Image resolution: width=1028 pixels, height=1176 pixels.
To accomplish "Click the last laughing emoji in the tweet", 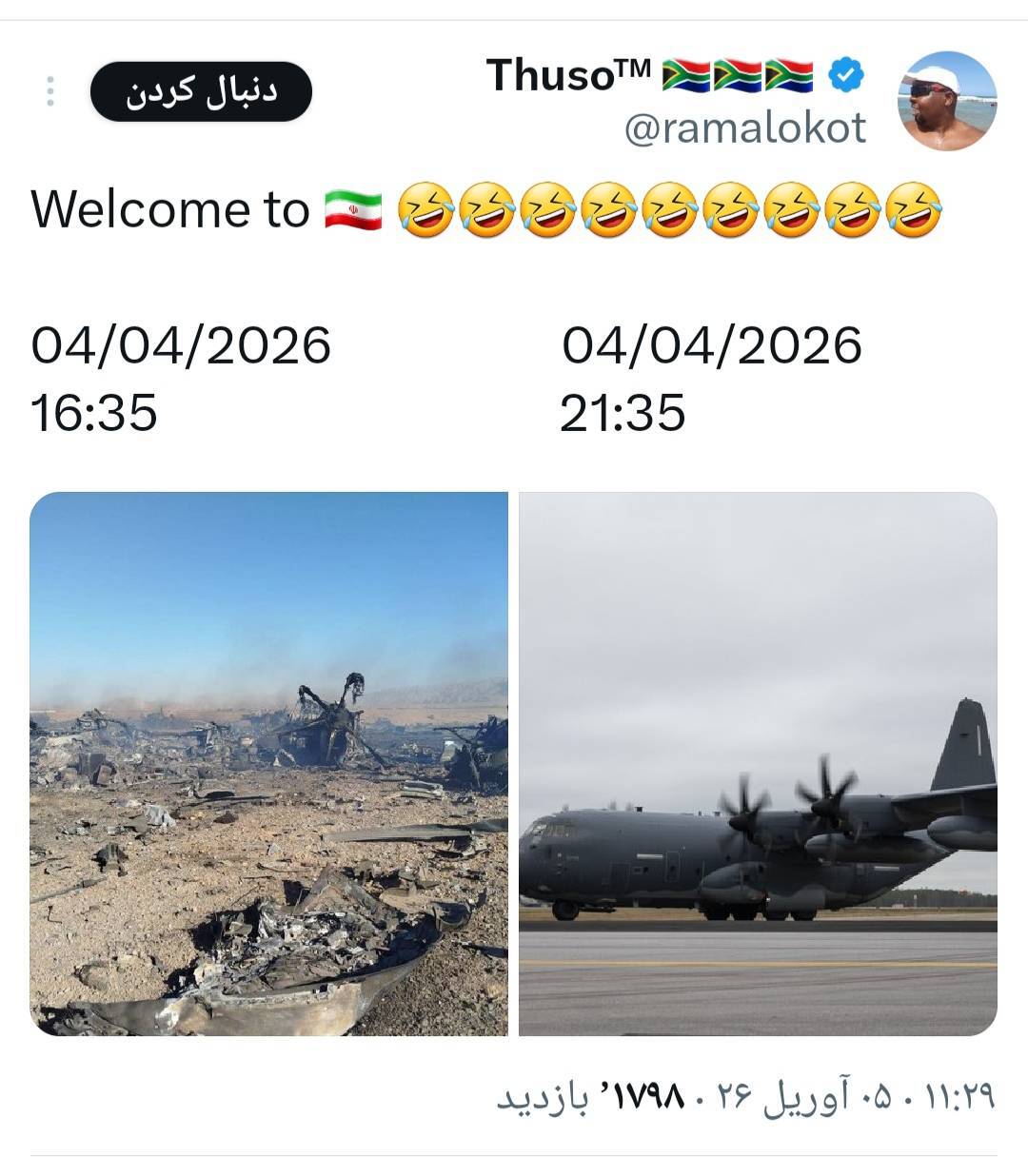I will click(x=914, y=210).
